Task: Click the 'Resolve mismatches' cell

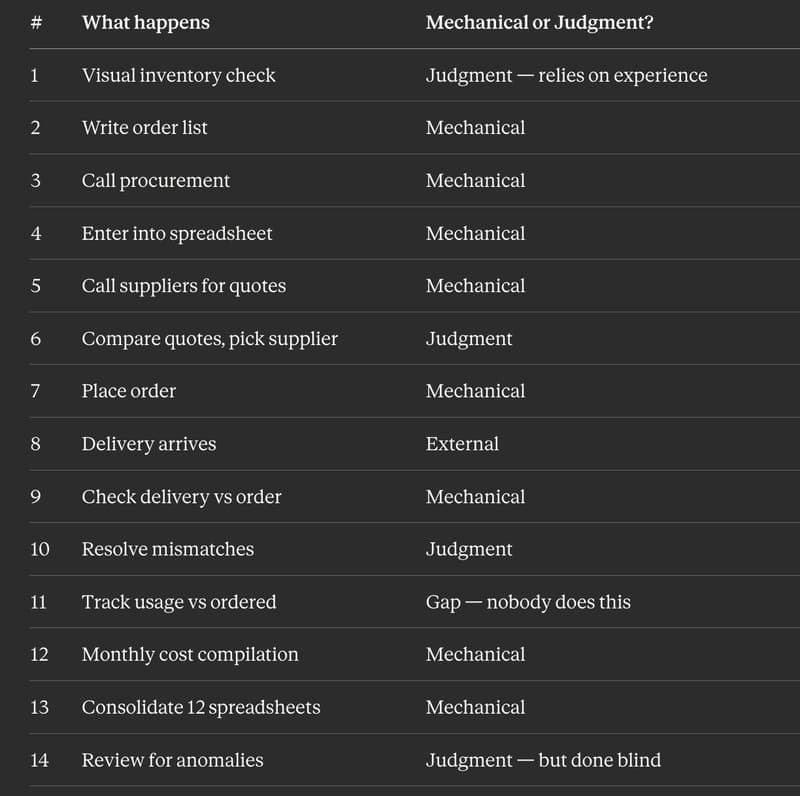Action: 167,549
